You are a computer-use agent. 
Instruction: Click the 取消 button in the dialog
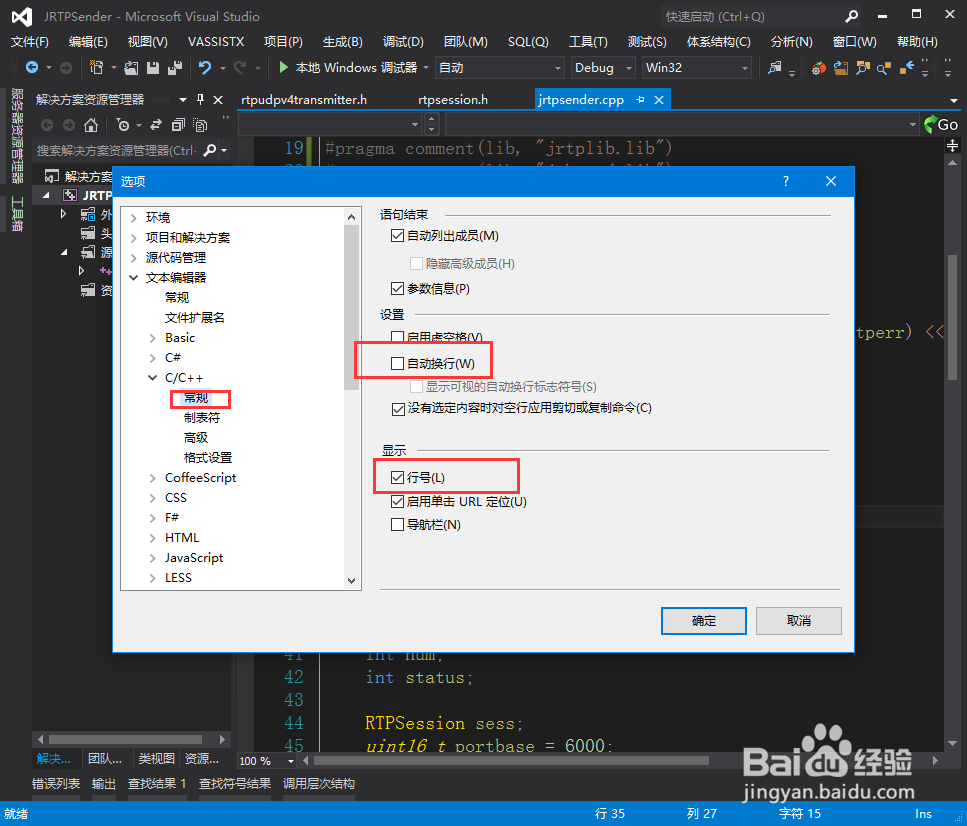[x=798, y=620]
